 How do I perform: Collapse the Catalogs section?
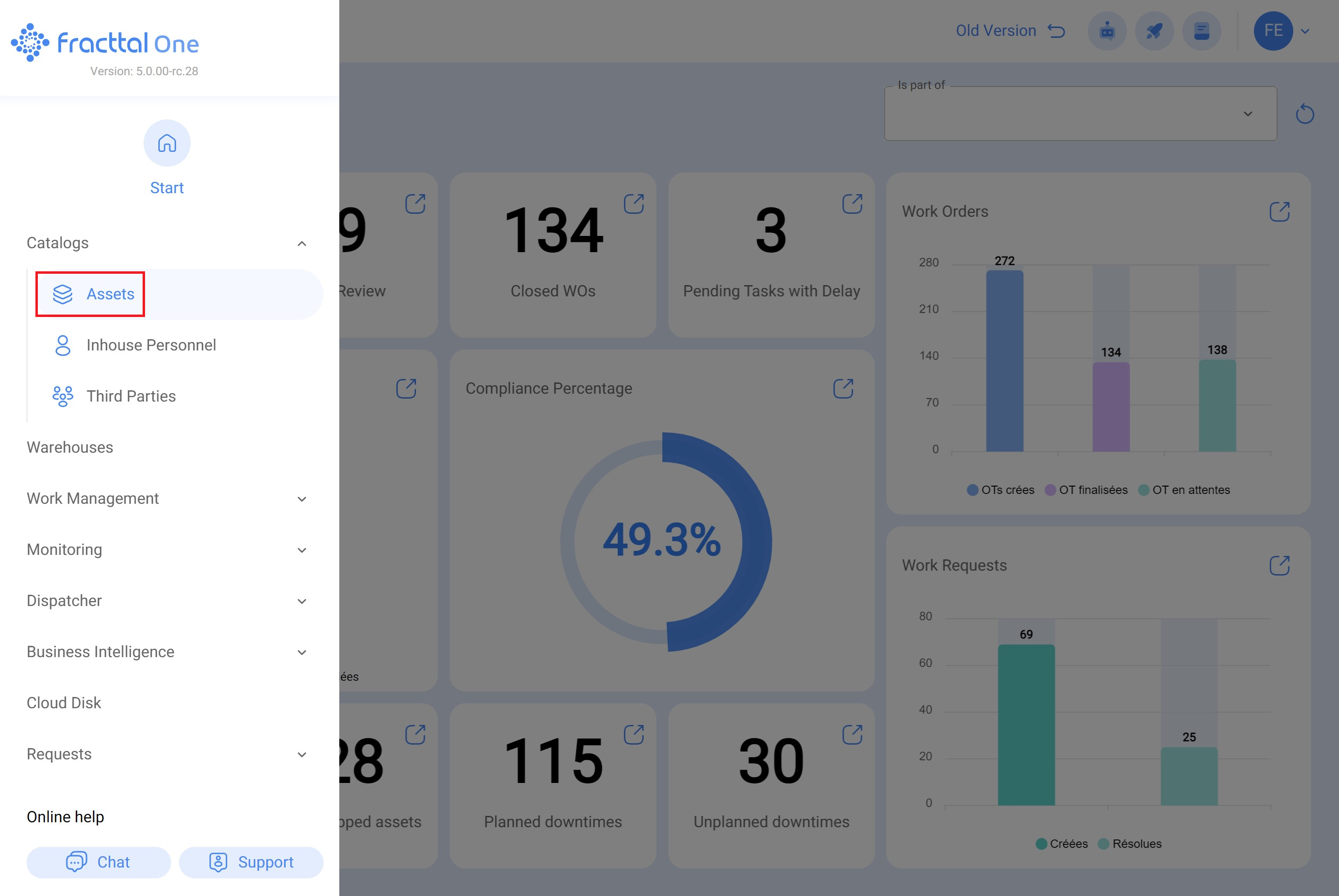302,243
